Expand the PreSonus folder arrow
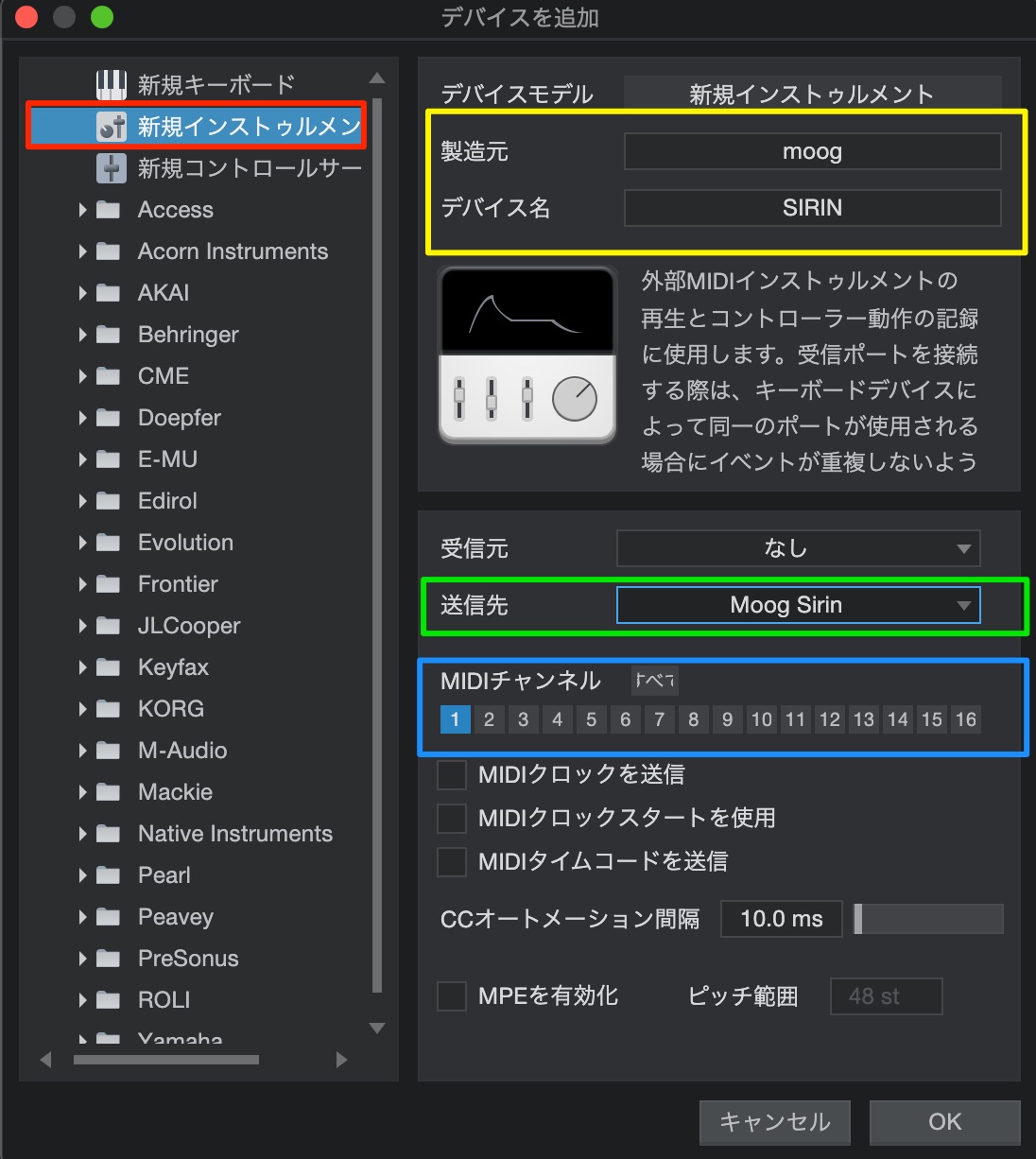Viewport: 1036px width, 1159px height. [83, 959]
